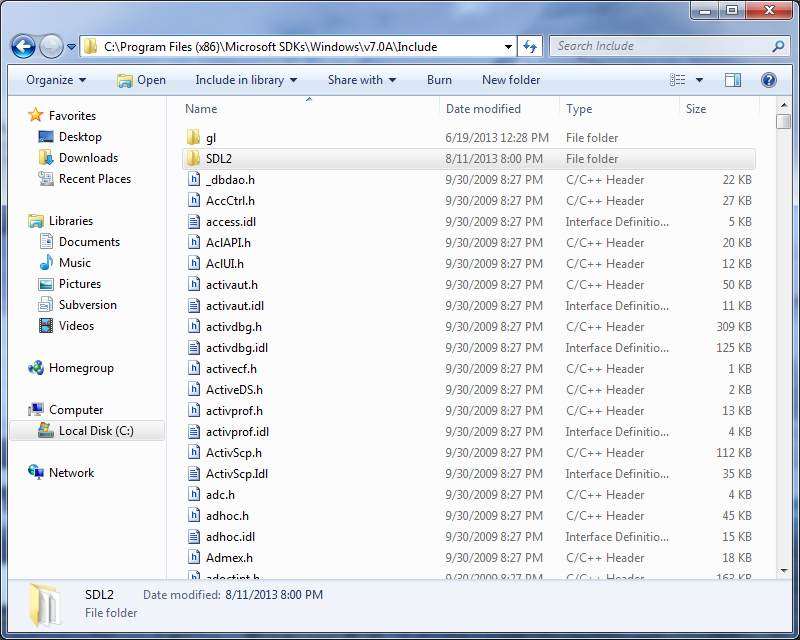
Task: Click the back navigation arrow
Action: (x=22, y=46)
